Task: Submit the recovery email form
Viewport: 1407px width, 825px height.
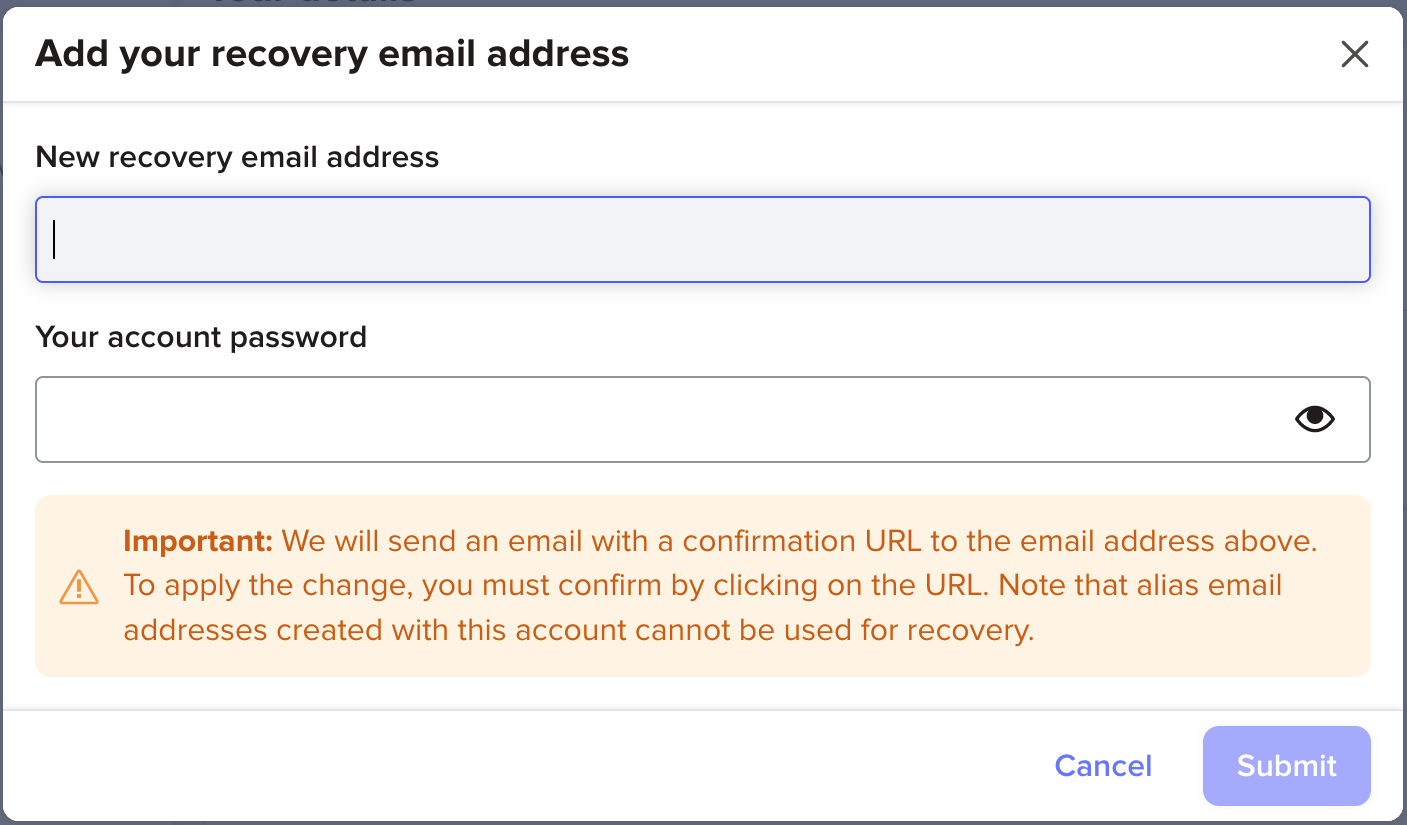Action: pos(1286,765)
